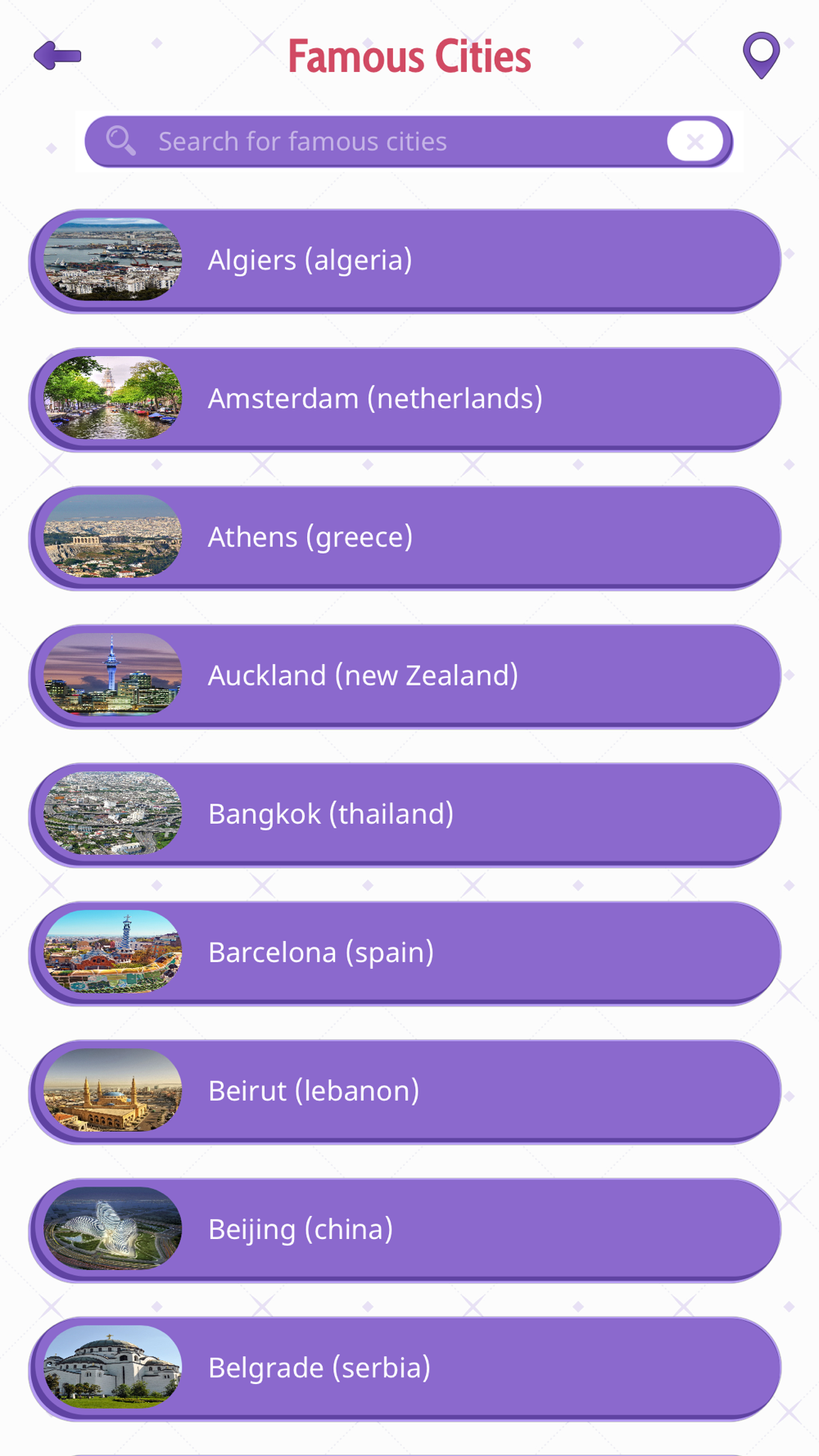
Task: Click the search magnifier icon
Action: 121,141
